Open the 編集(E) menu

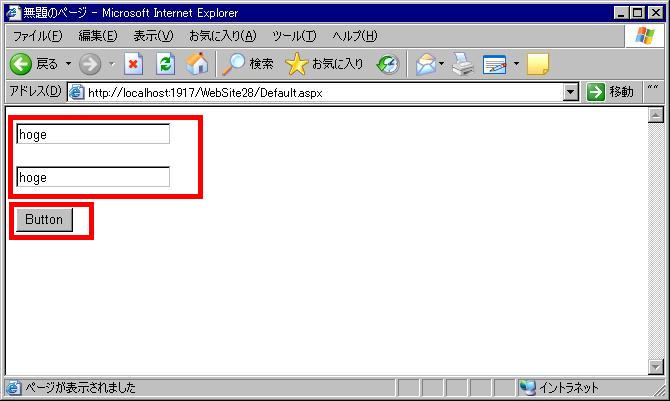98,36
